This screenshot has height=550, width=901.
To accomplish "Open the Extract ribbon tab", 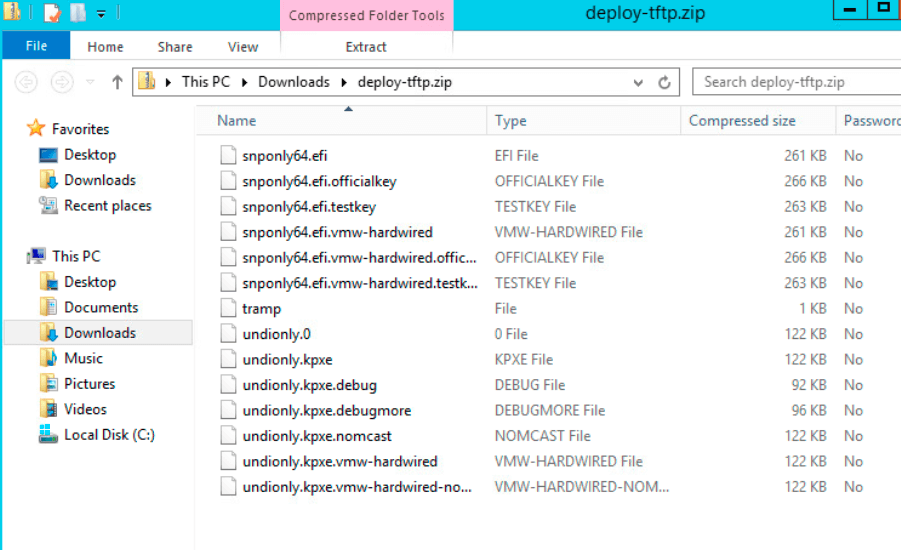I will pos(366,47).
